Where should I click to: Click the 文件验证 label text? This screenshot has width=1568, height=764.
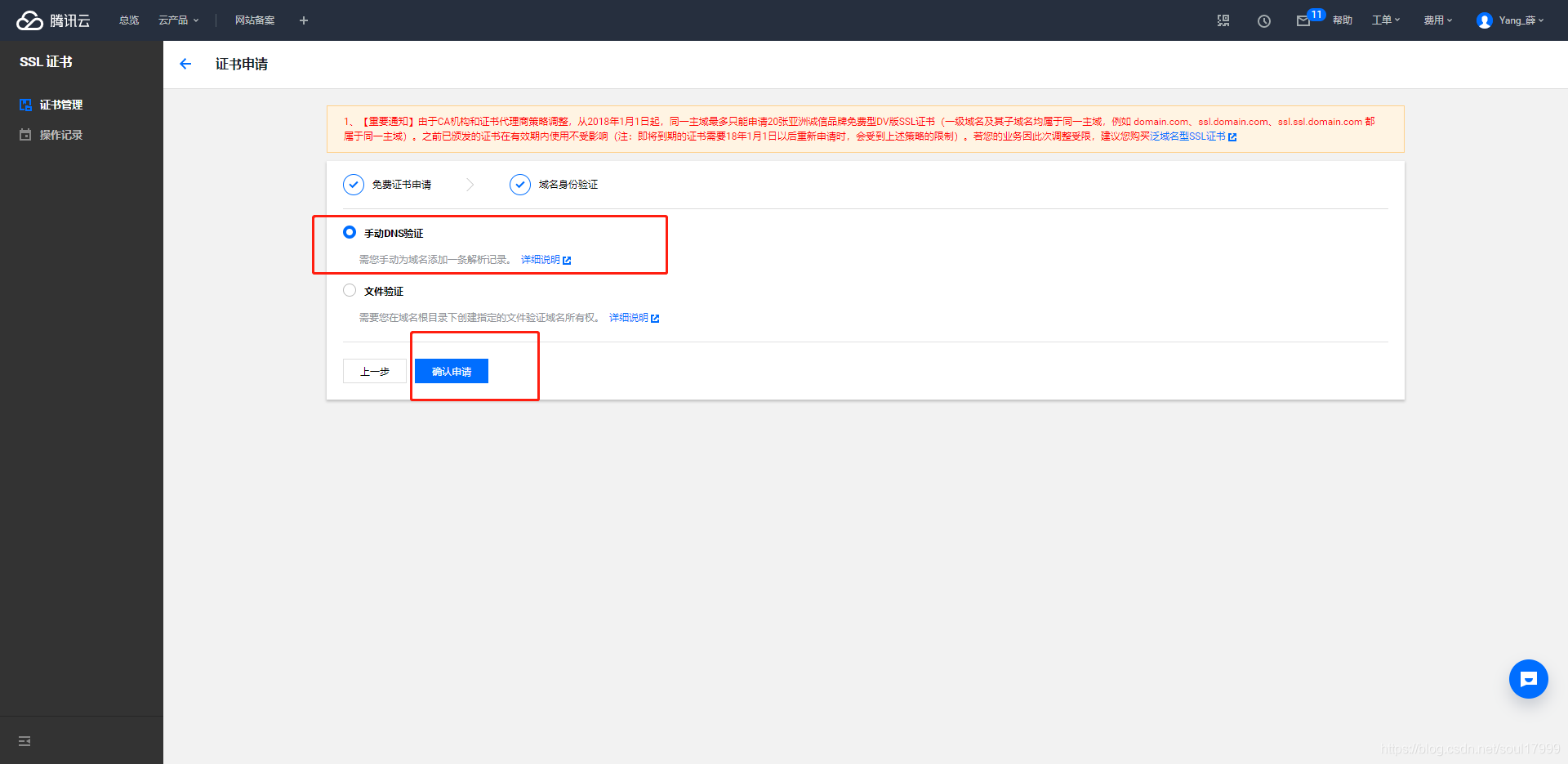pos(384,292)
